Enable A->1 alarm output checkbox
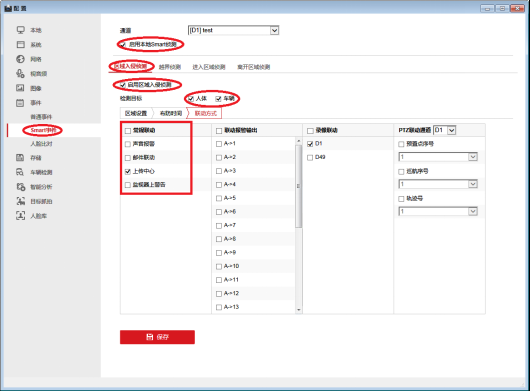Image resolution: width=530 pixels, height=391 pixels. (x=219, y=144)
